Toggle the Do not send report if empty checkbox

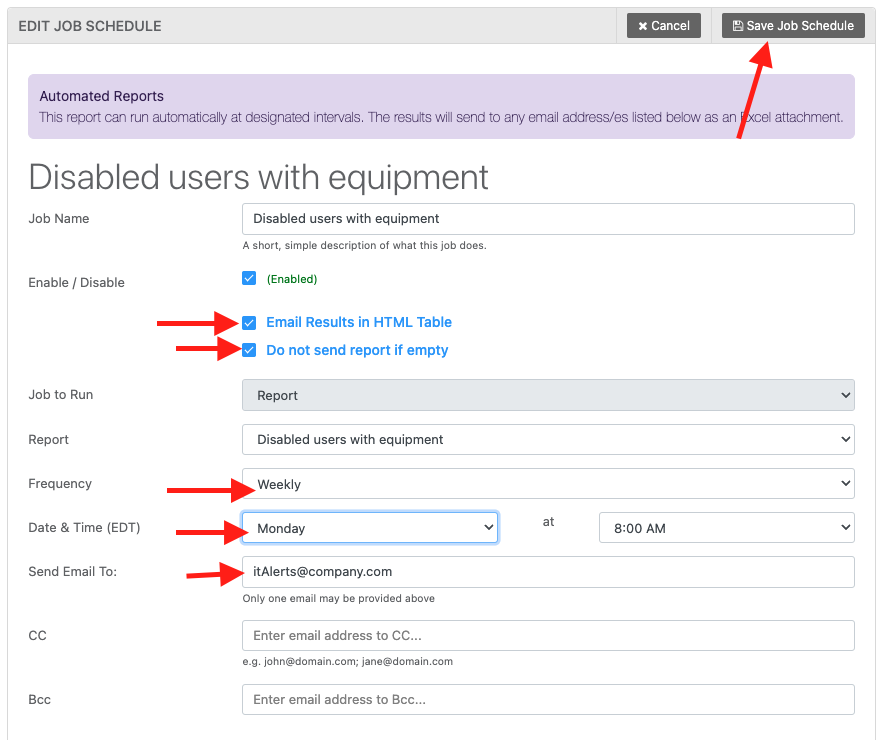249,350
